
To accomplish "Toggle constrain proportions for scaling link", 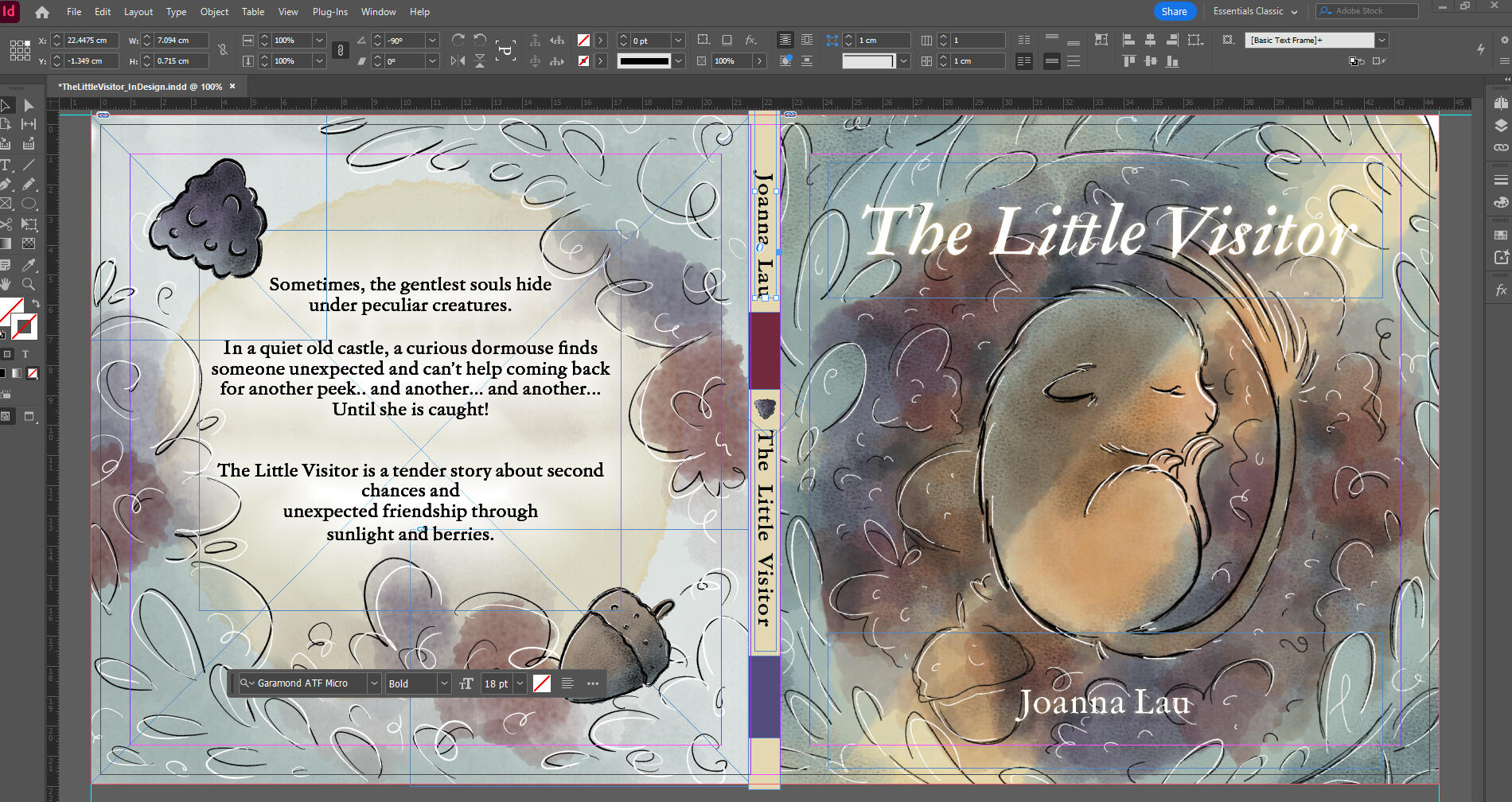I will tap(341, 50).
